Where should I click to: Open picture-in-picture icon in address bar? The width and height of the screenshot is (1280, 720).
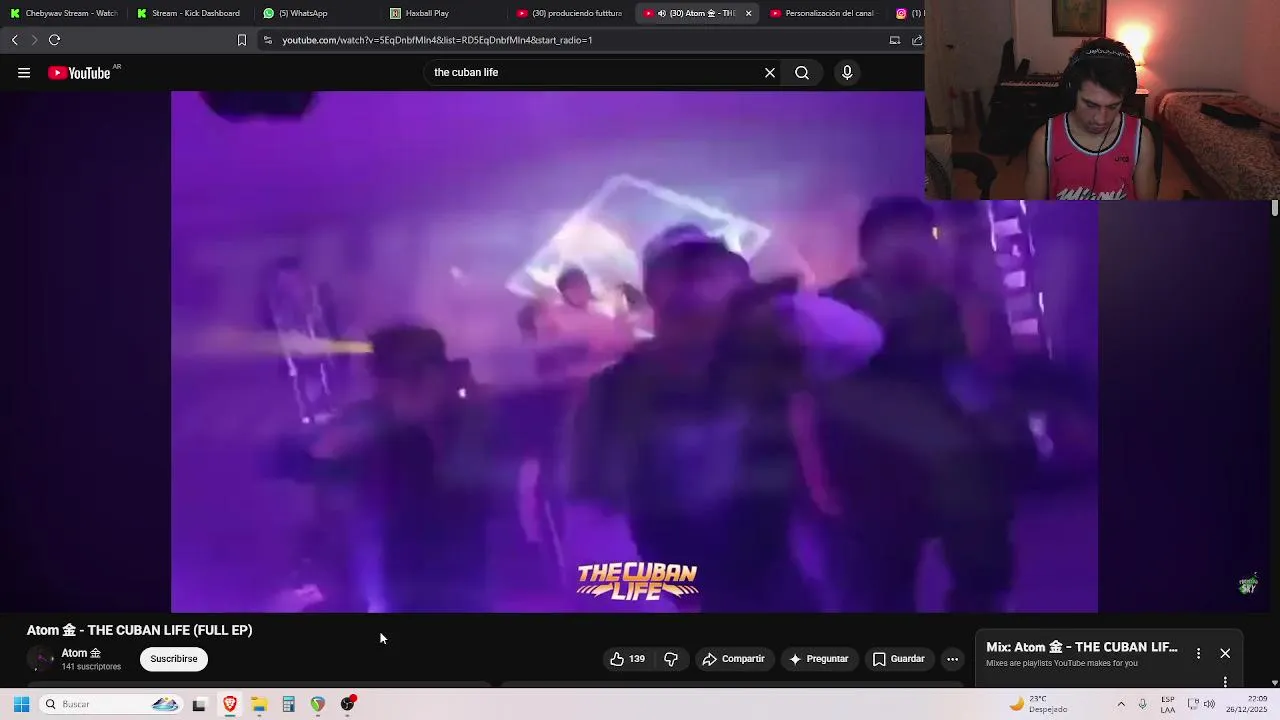click(895, 40)
